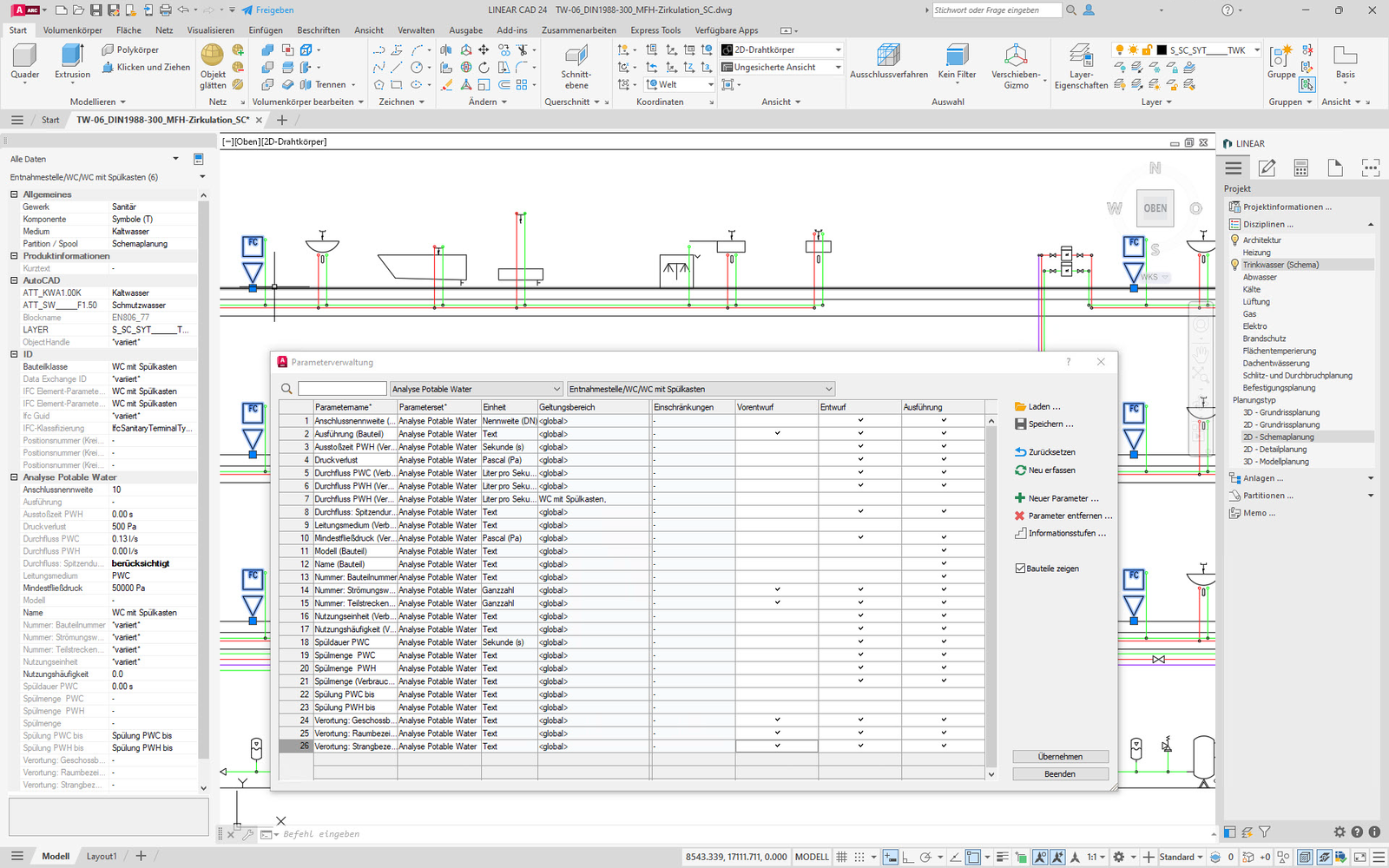Open the Beschriften ribbon tab
The height and width of the screenshot is (868, 1389).
(x=318, y=30)
